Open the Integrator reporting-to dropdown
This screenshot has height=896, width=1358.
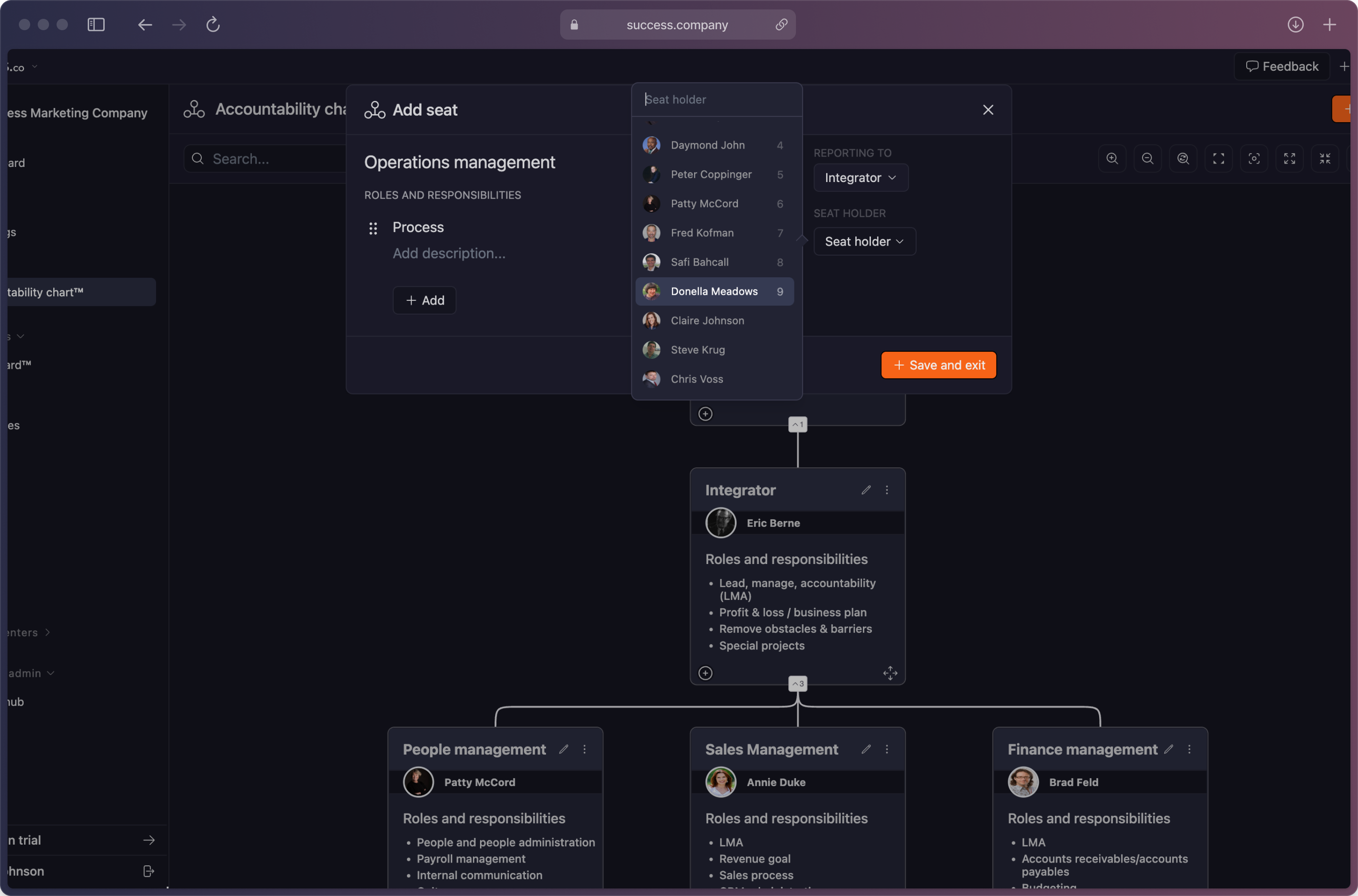tap(861, 178)
